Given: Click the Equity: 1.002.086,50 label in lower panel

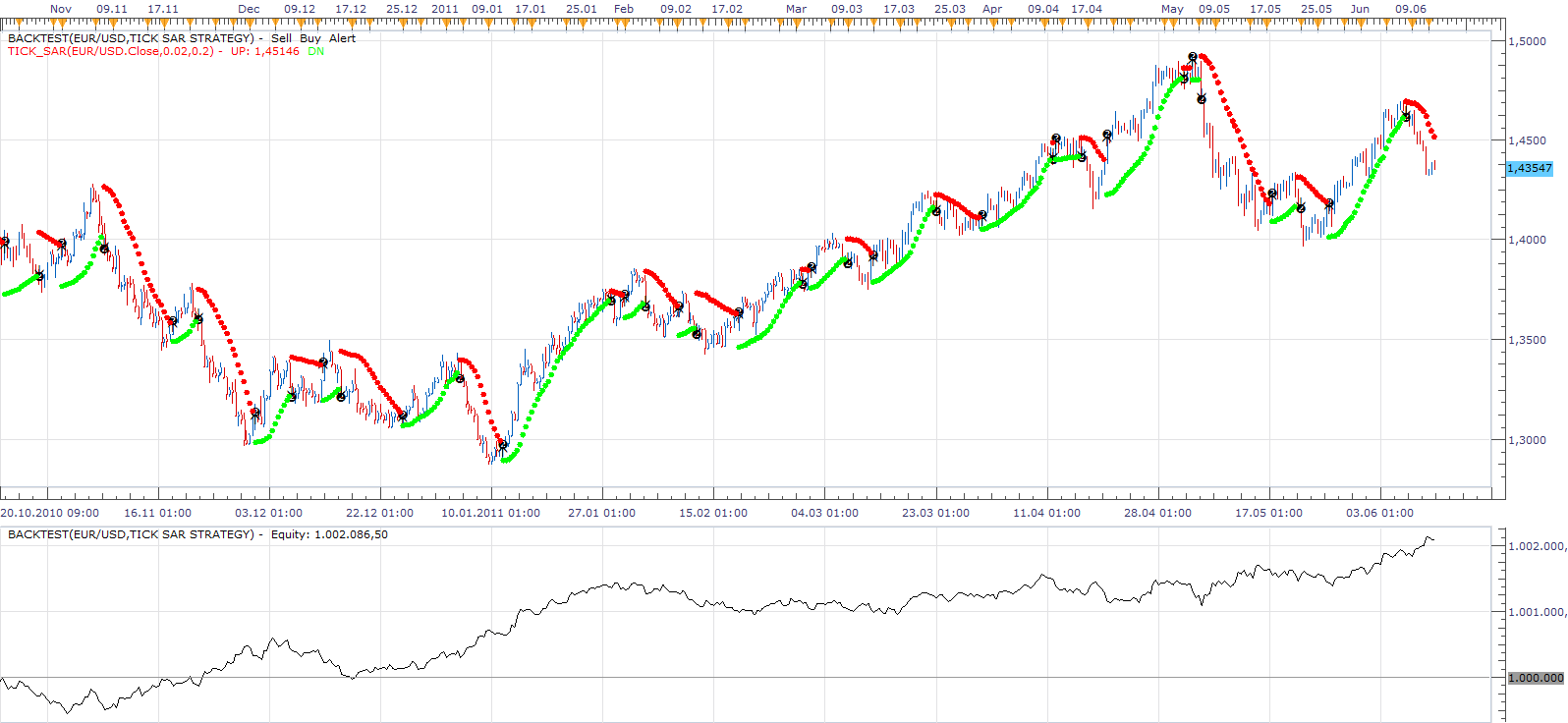Looking at the screenshot, I should 329,534.
